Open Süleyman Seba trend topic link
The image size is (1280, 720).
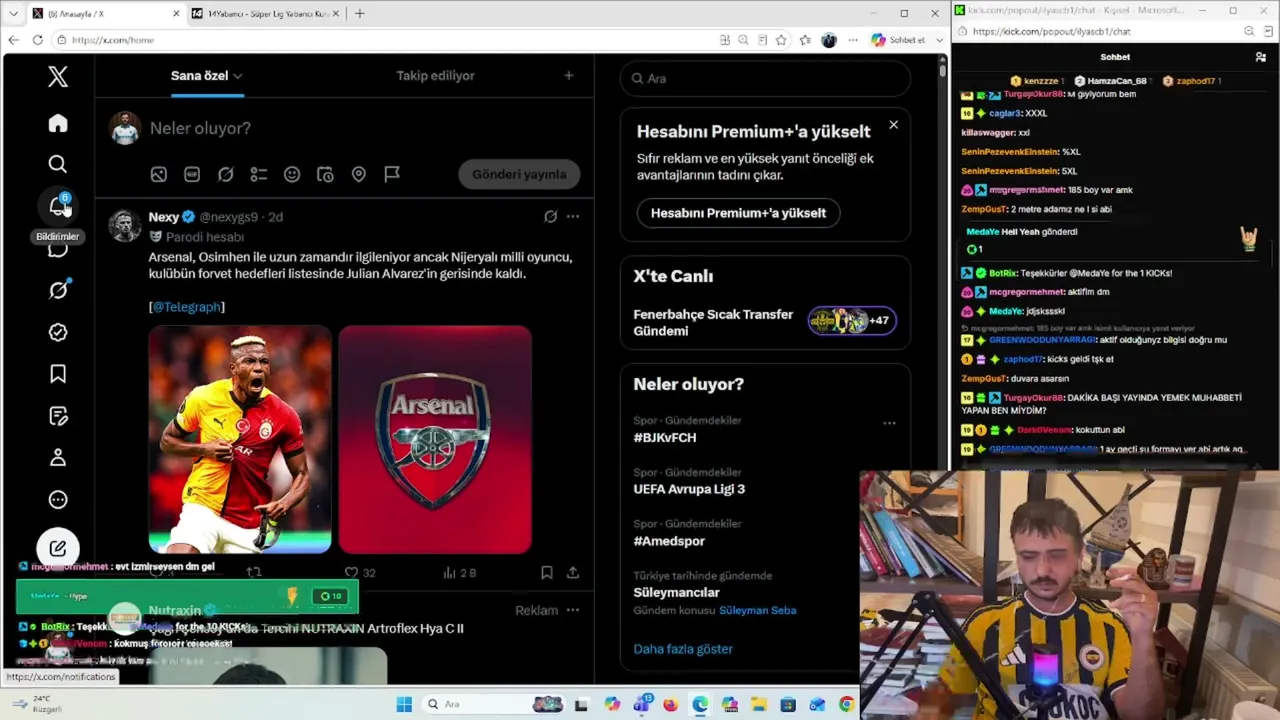pyautogui.click(x=757, y=610)
